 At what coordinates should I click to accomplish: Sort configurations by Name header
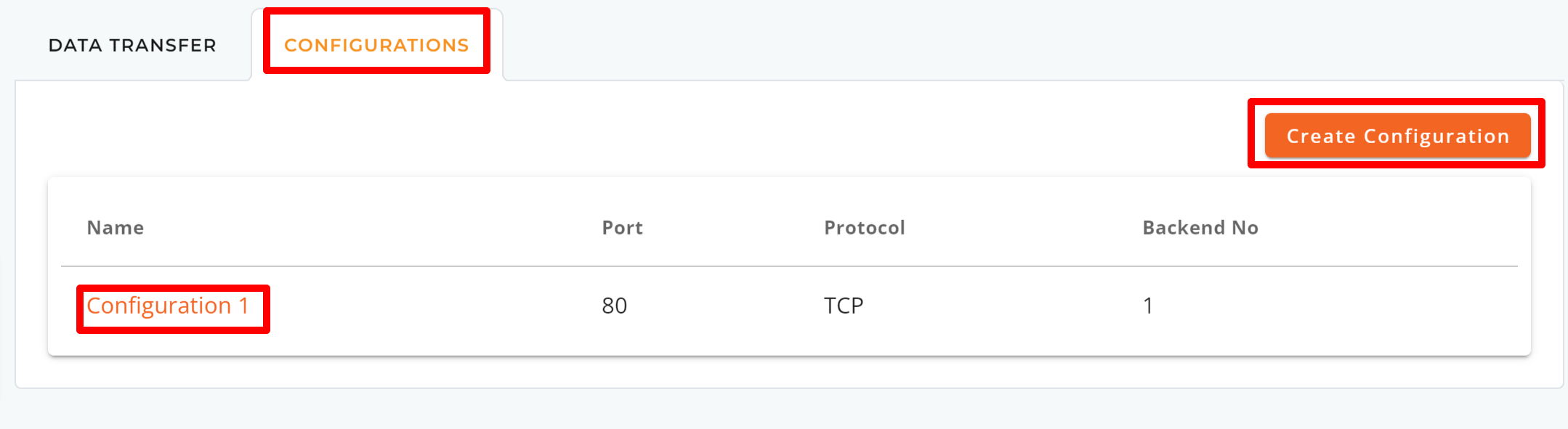tap(116, 228)
